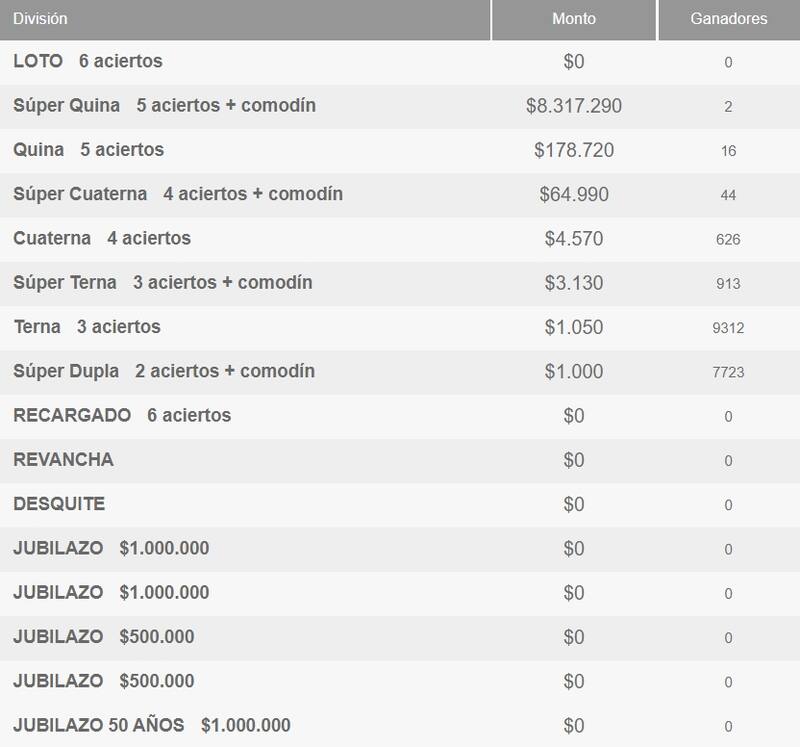Click the Monto column header

click(x=574, y=19)
